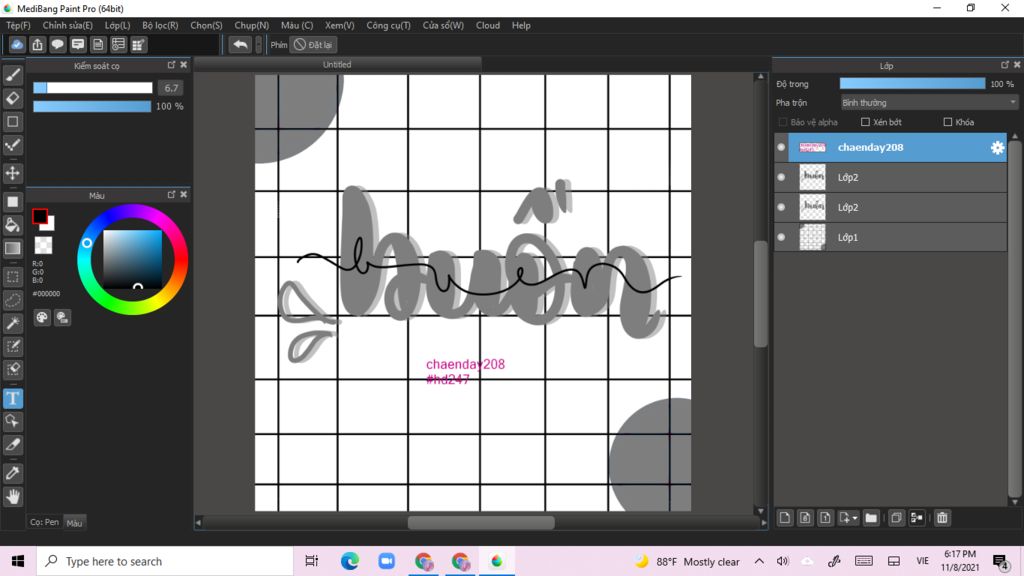Select the Eraser tool
1024x576 pixels.
point(12,98)
